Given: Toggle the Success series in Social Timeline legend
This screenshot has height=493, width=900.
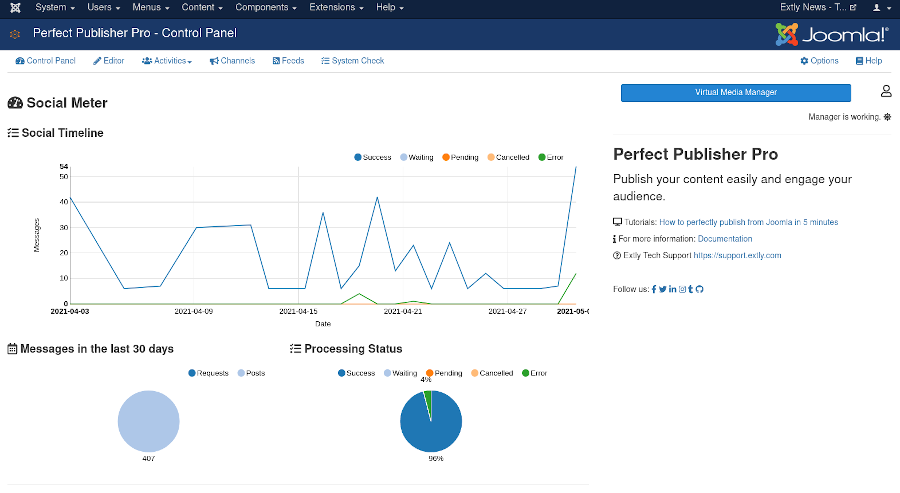Looking at the screenshot, I should 373,157.
